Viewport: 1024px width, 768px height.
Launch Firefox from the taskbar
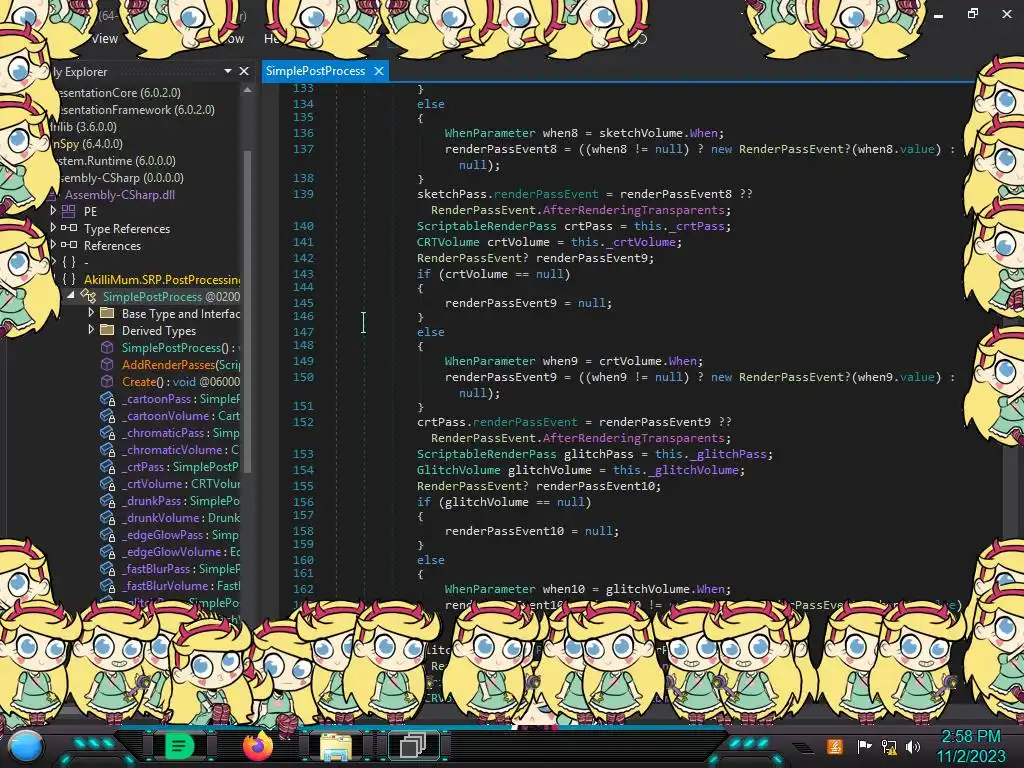(x=257, y=746)
